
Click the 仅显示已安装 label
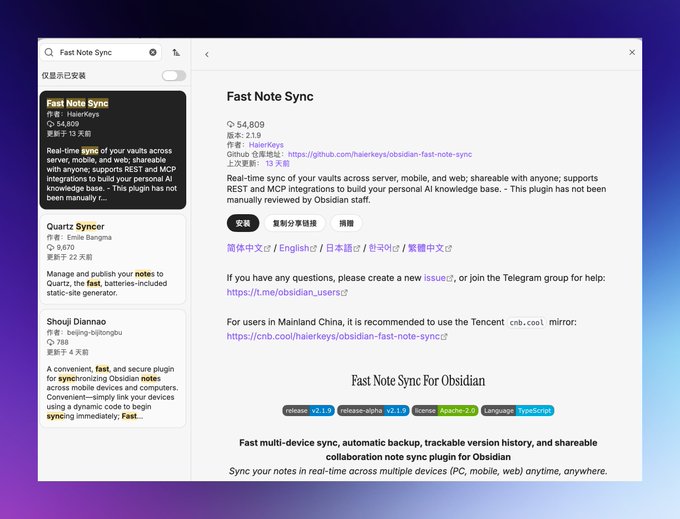click(x=63, y=75)
